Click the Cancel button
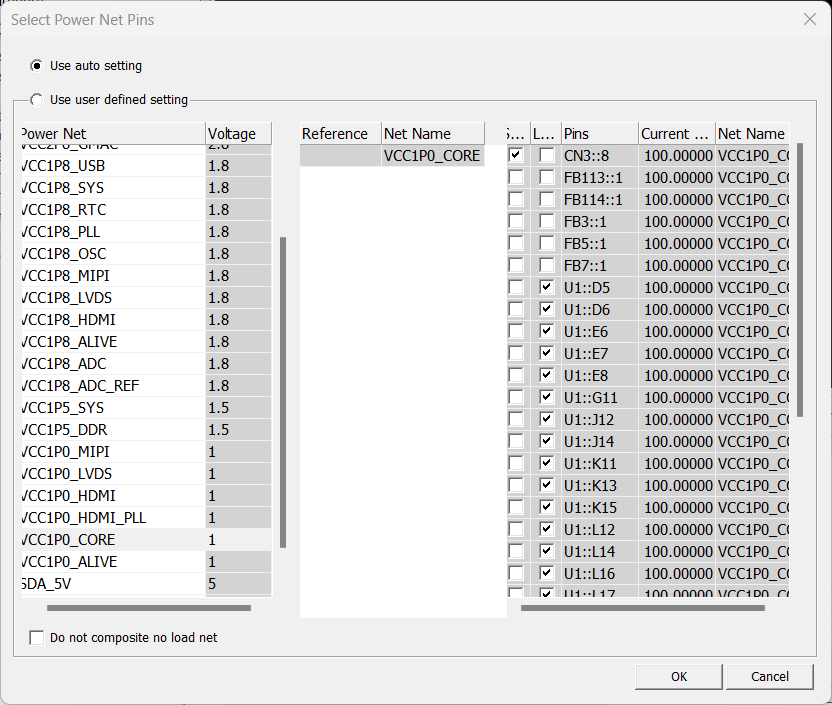 (x=770, y=677)
